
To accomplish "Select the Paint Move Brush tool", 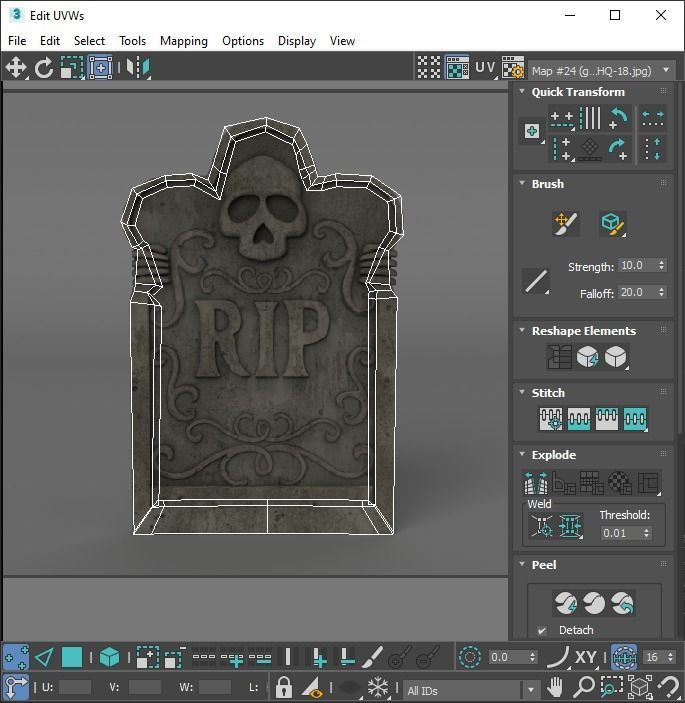I will click(x=566, y=224).
